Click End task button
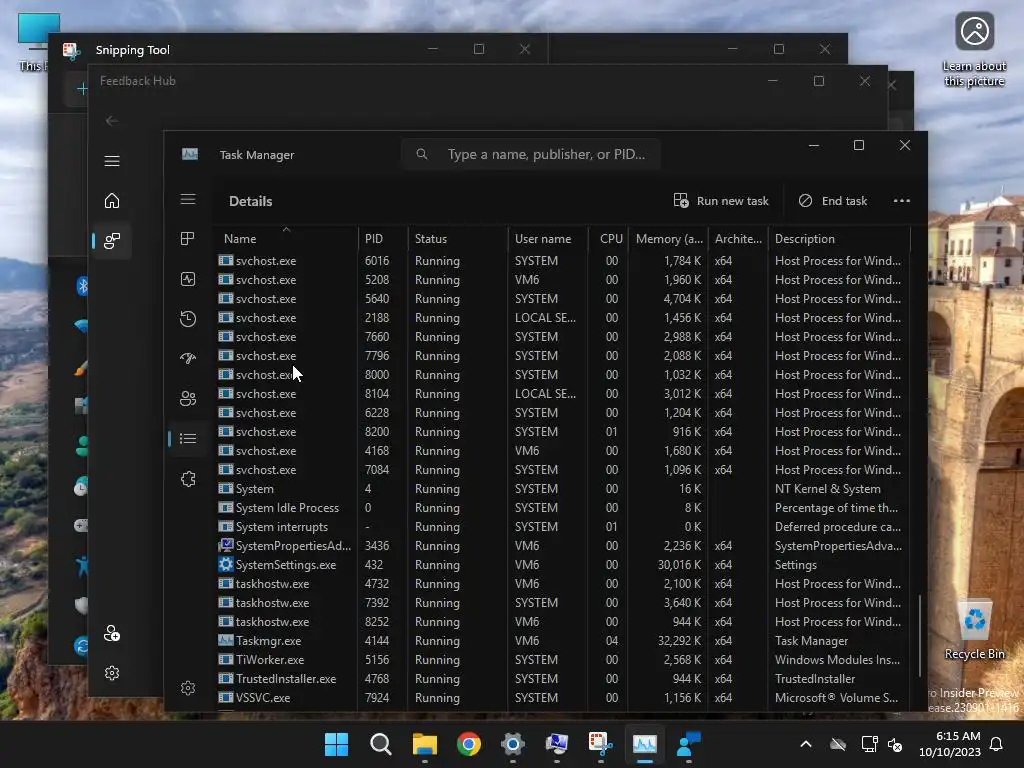Viewport: 1024px width, 768px height. [833, 200]
